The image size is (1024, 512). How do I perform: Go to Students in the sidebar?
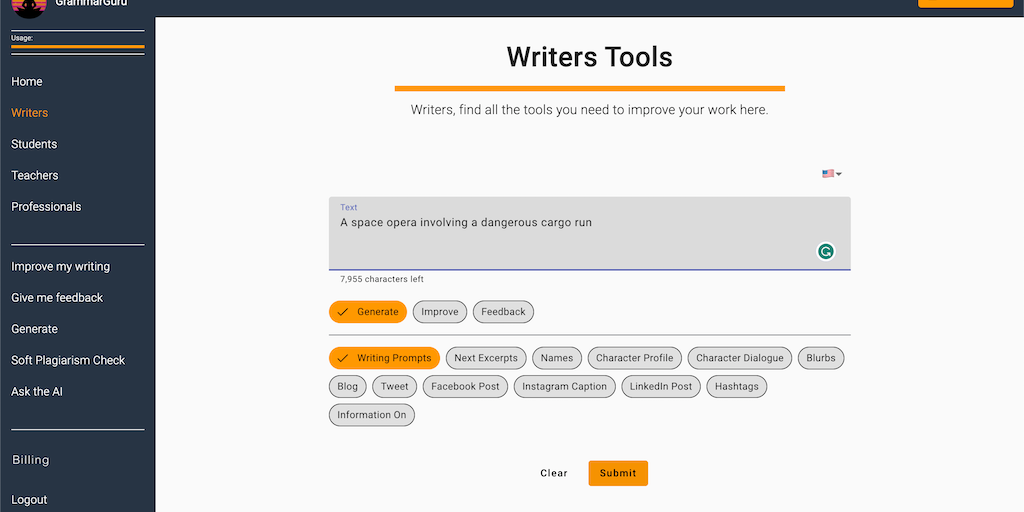coord(34,144)
